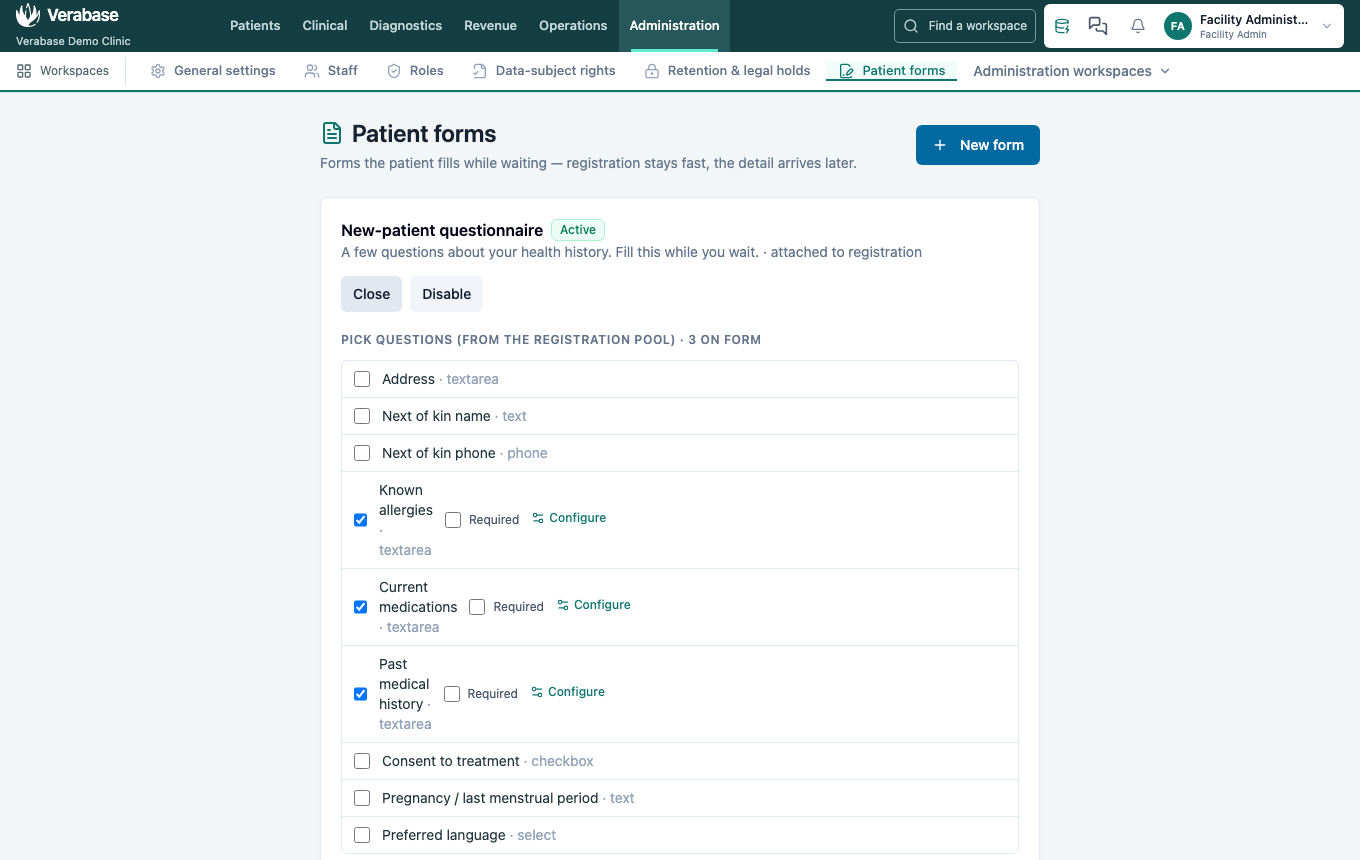Image resolution: width=1360 pixels, height=860 pixels.
Task: Click the General settings gear icon
Action: click(x=158, y=71)
